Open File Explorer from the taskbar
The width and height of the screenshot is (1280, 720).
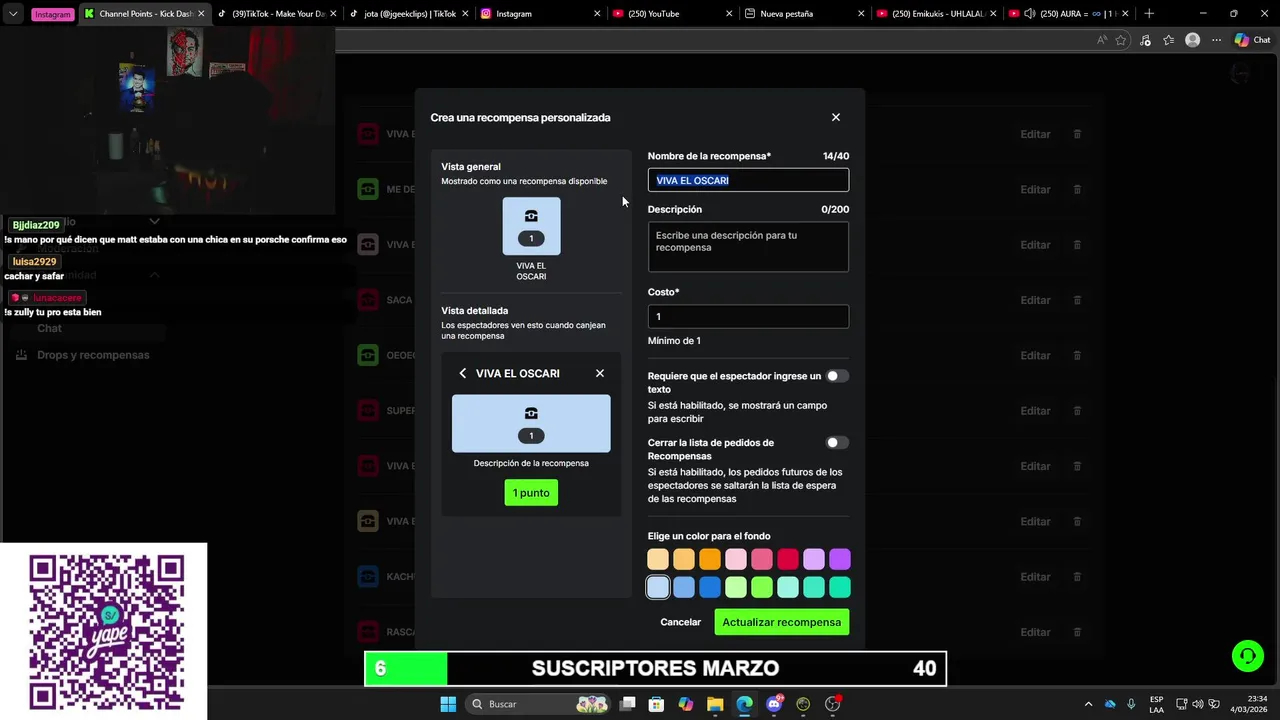coord(715,704)
